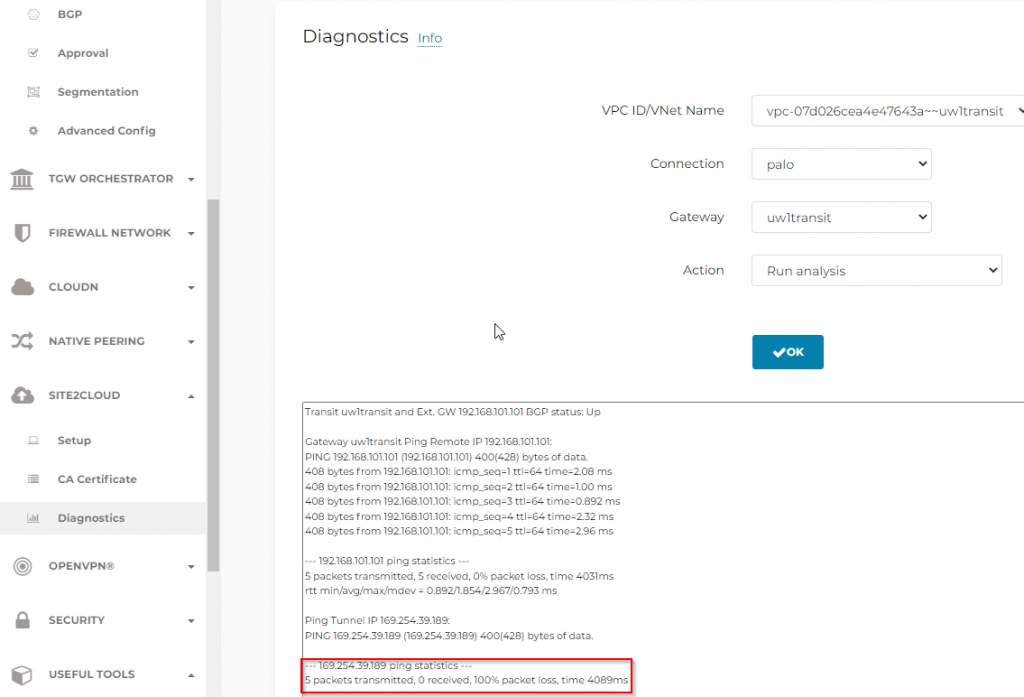The height and width of the screenshot is (697, 1024).
Task: Click the icmp_seq=5 ping reply line
Action: click(x=459, y=532)
